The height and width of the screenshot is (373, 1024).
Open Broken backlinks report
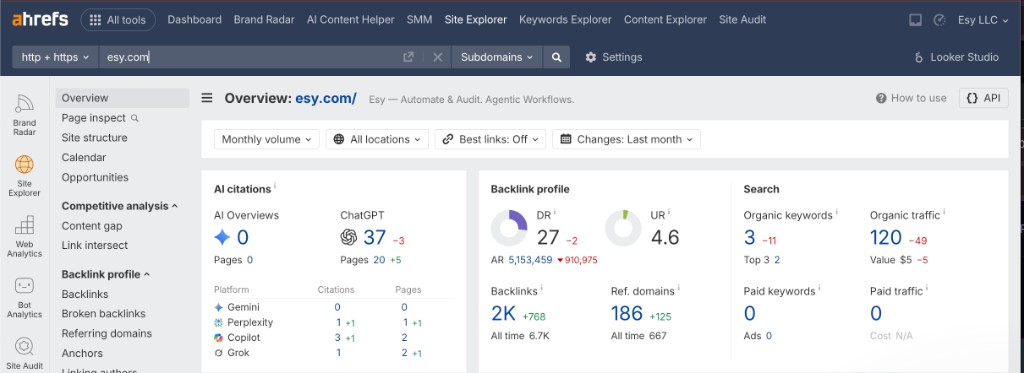click(103, 314)
